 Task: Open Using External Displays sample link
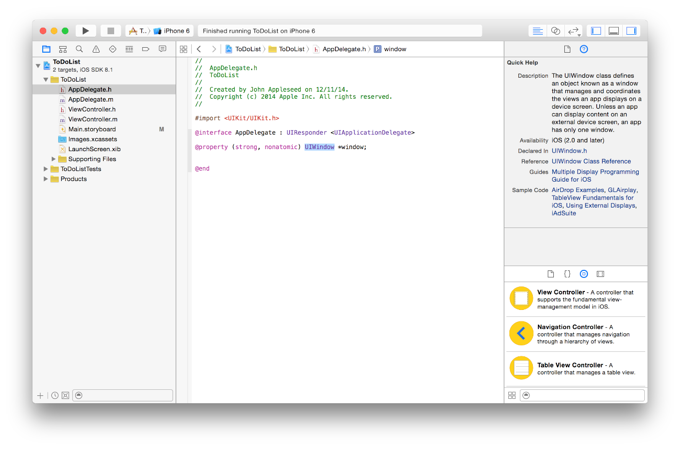coord(601,205)
